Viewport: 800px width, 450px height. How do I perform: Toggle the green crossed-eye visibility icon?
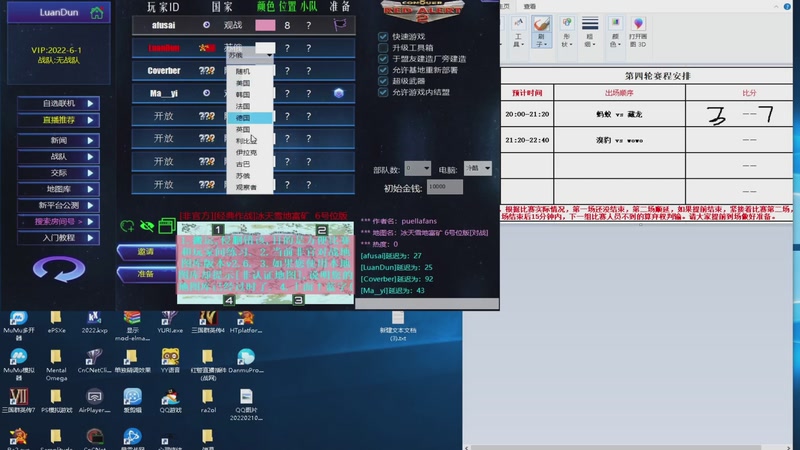[x=147, y=226]
